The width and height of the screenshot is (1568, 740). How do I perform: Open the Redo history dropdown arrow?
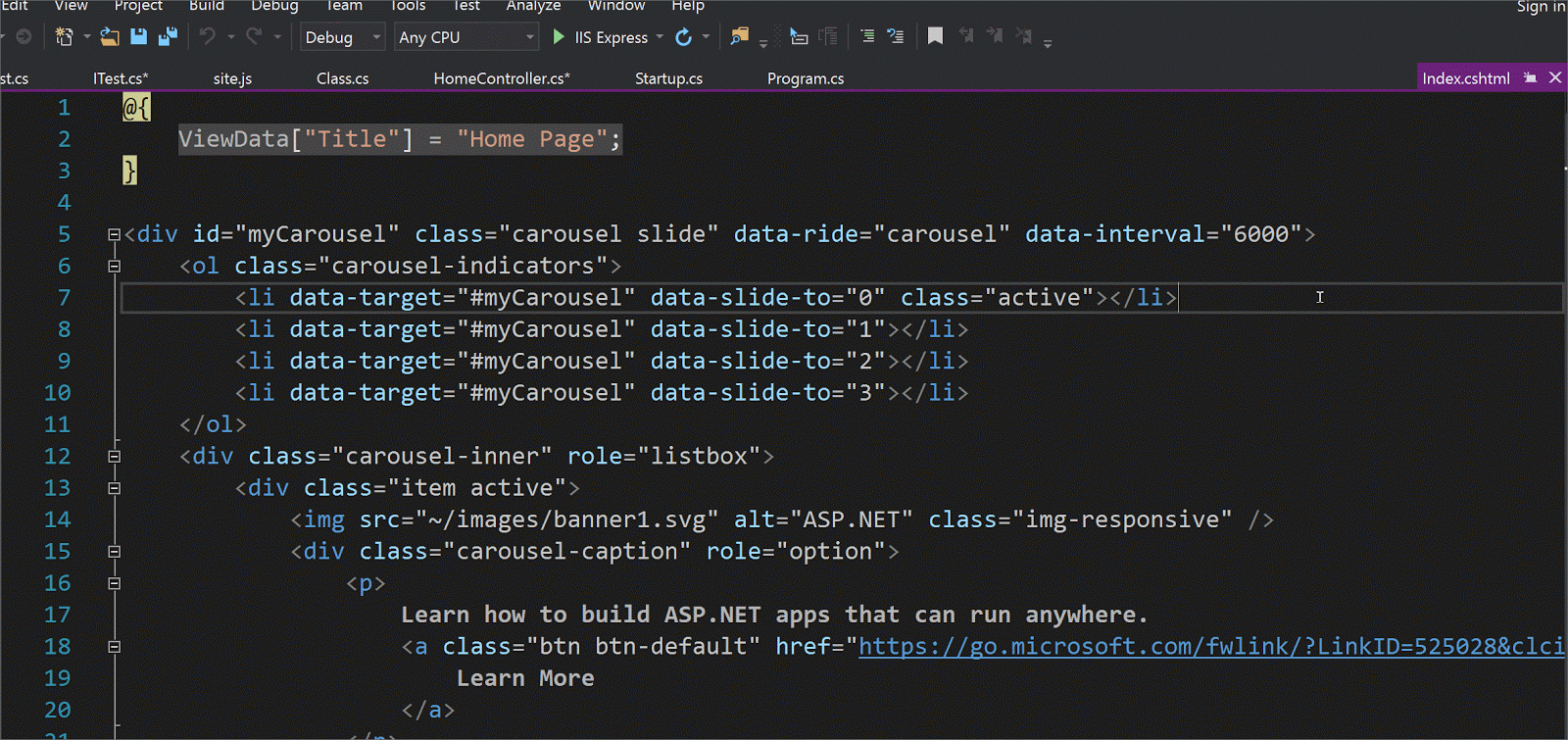(277, 37)
